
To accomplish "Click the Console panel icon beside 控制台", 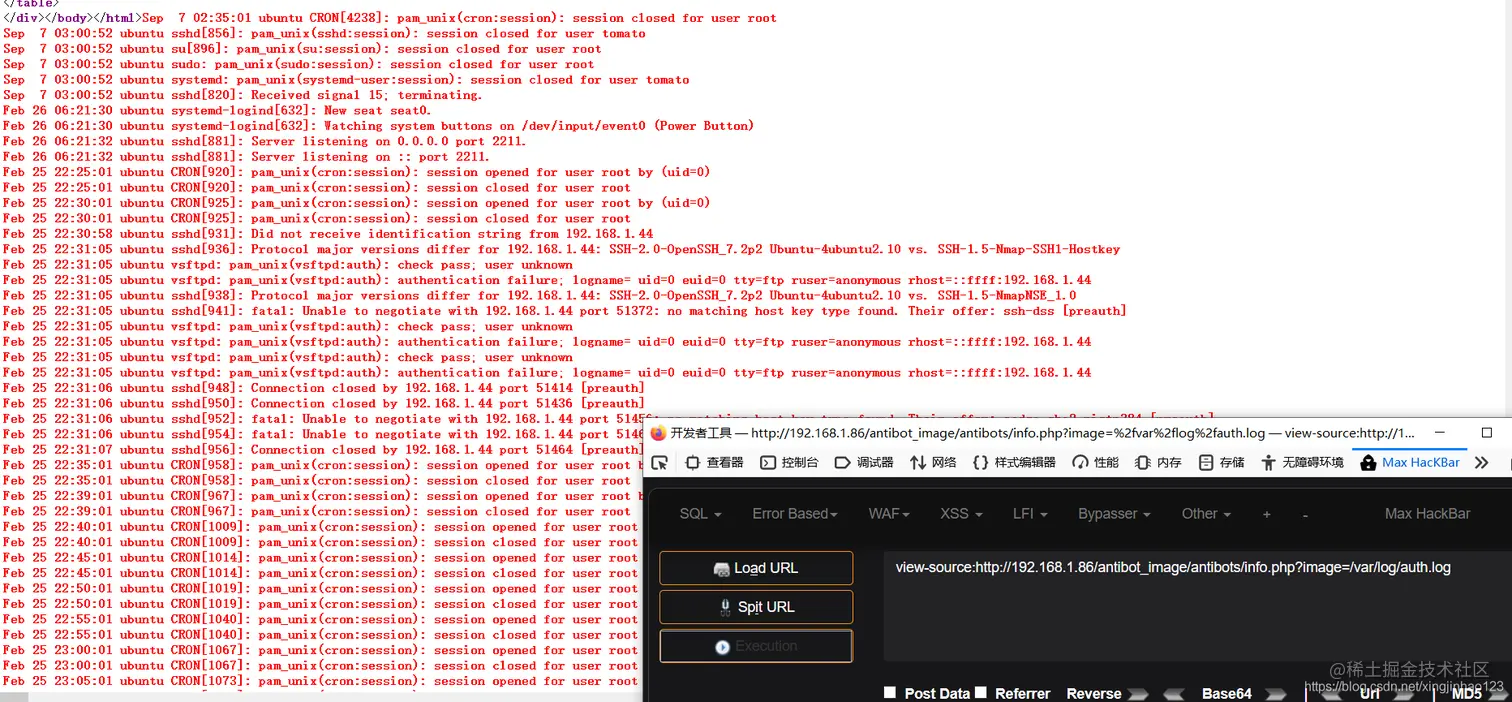I will (x=768, y=462).
